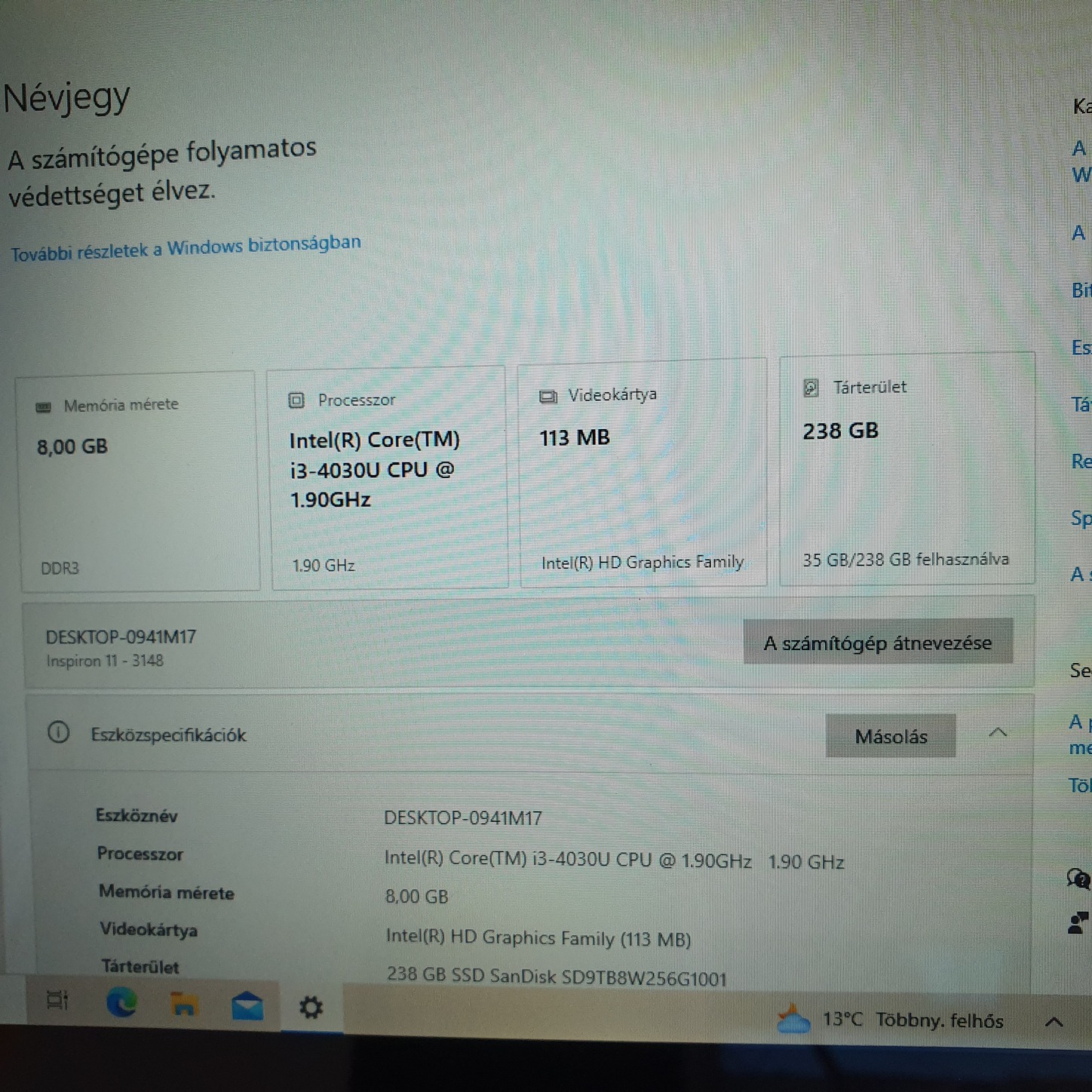
Task: Click the Inspiron 11 - 3148 text
Action: pos(105,661)
